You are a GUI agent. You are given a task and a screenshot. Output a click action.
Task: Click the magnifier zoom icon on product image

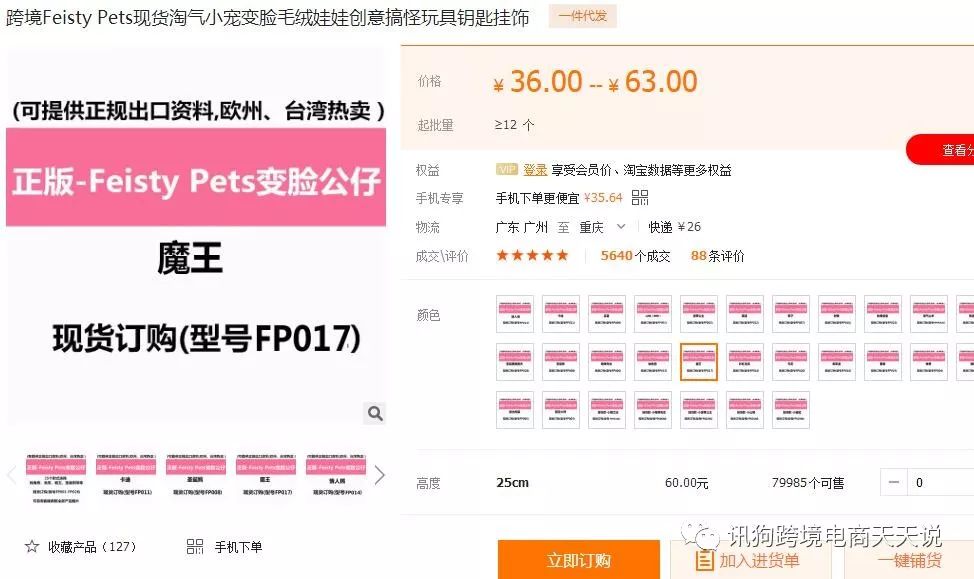pyautogui.click(x=375, y=413)
